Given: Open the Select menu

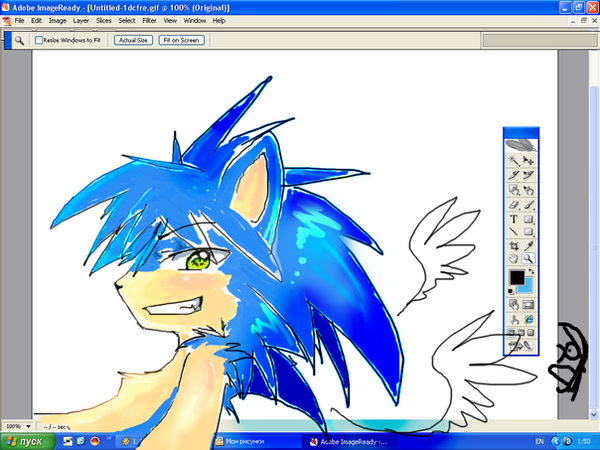Looking at the screenshot, I should point(127,21).
